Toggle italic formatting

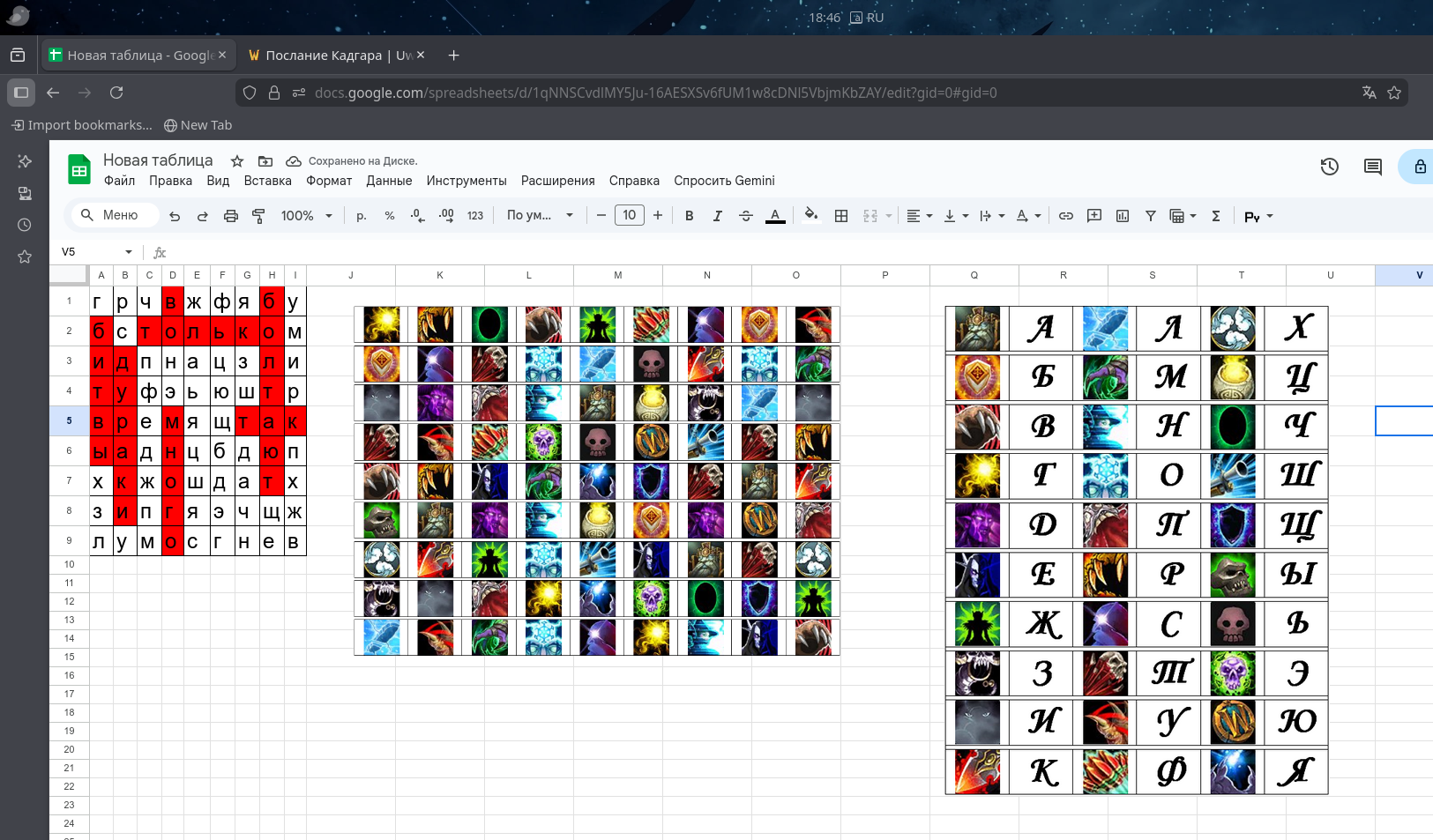point(717,216)
